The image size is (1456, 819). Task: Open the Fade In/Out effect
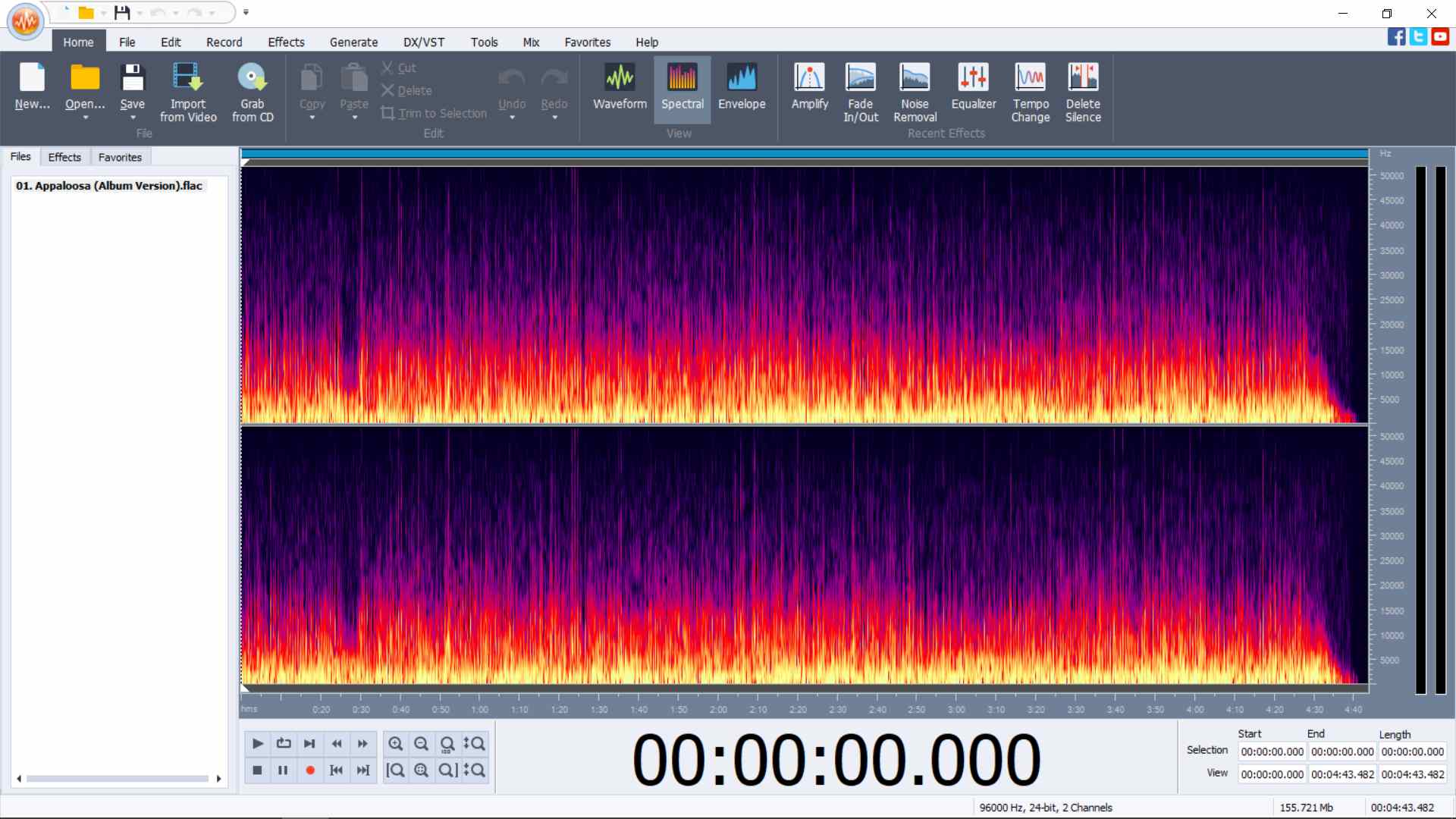pos(861,93)
